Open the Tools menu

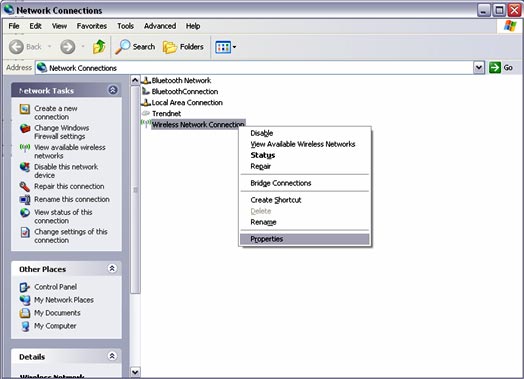pos(125,26)
